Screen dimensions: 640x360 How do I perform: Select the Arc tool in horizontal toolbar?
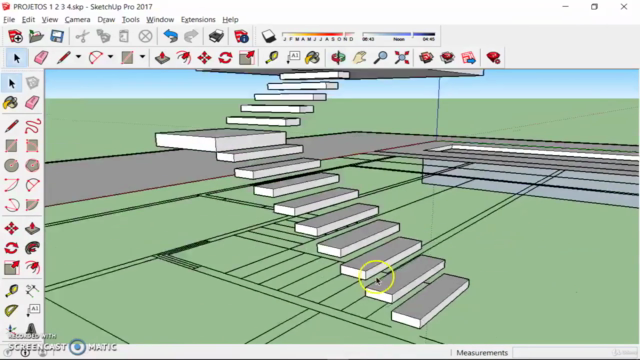[x=96, y=58]
